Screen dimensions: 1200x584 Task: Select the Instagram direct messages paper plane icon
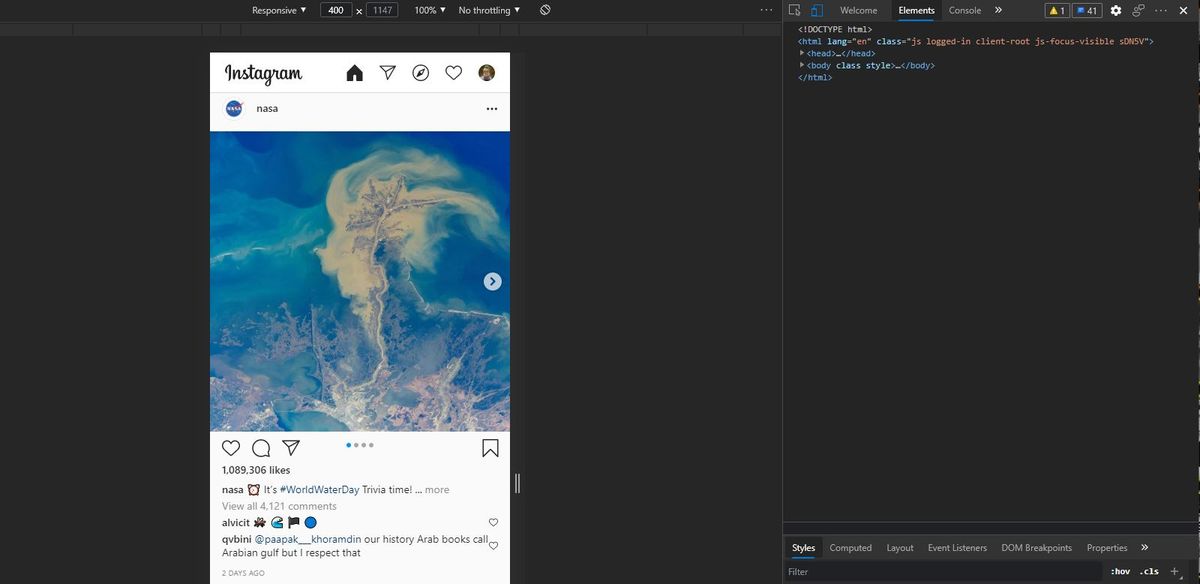[388, 72]
